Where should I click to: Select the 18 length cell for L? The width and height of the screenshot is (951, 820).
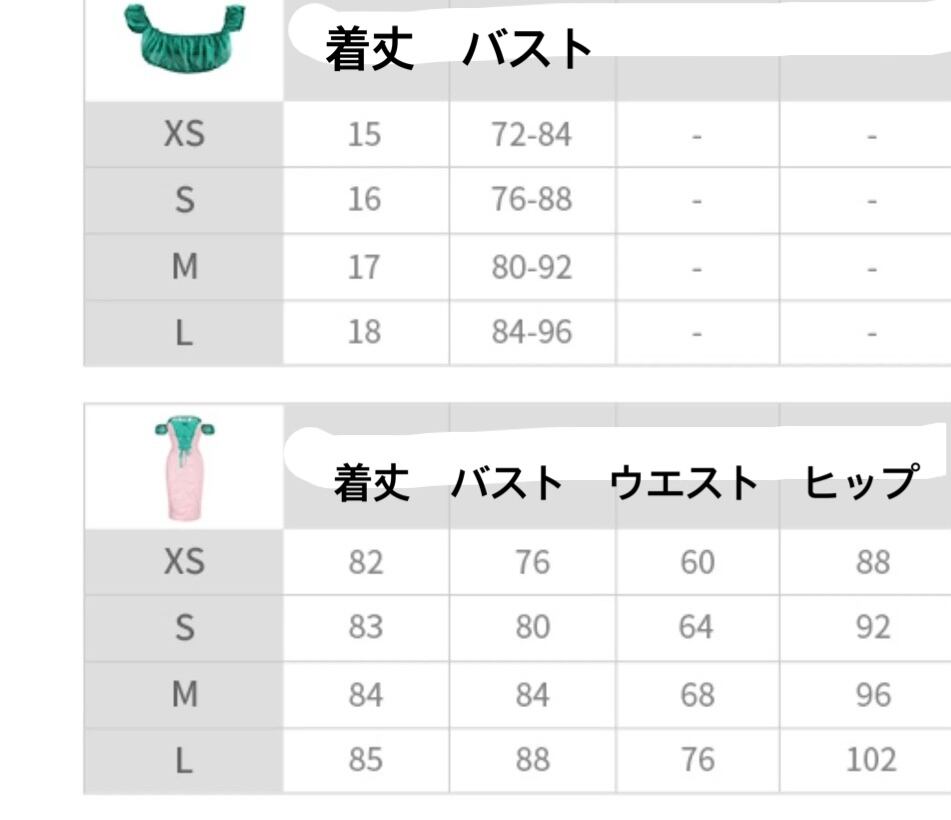(364, 332)
